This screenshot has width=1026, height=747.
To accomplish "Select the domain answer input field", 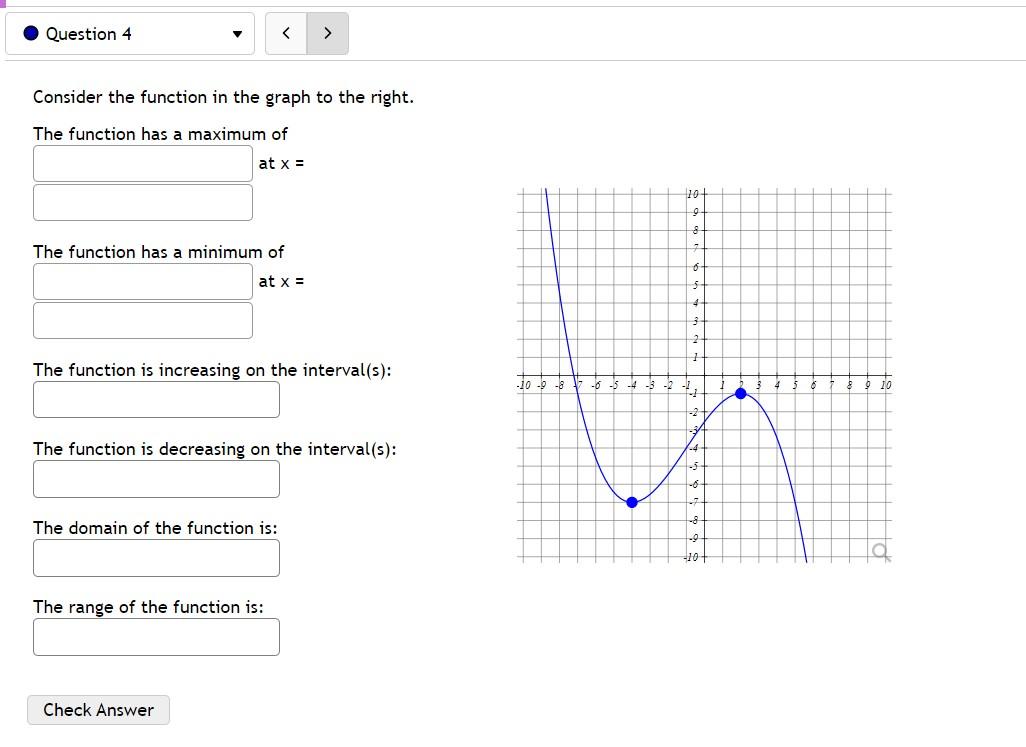I will click(x=156, y=557).
